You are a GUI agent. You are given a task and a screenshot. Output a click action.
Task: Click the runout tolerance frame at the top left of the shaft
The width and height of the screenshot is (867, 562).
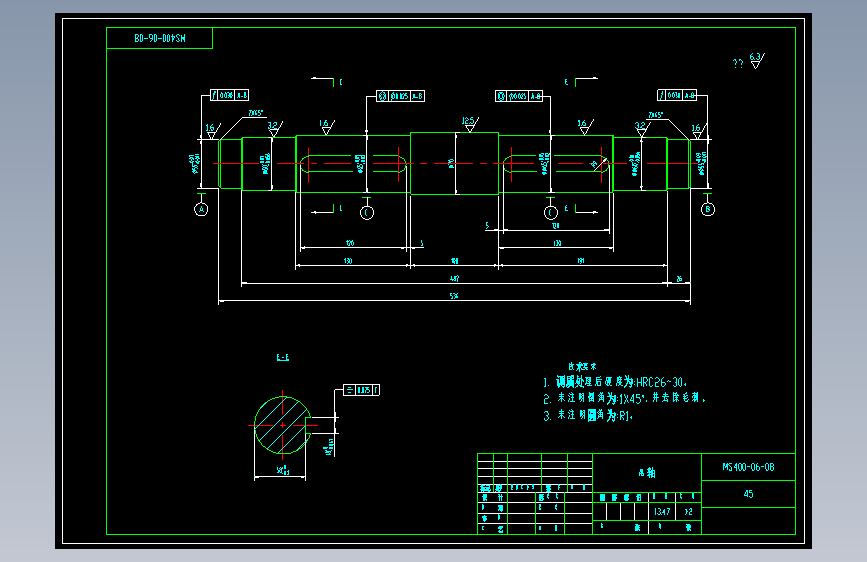pos(229,95)
